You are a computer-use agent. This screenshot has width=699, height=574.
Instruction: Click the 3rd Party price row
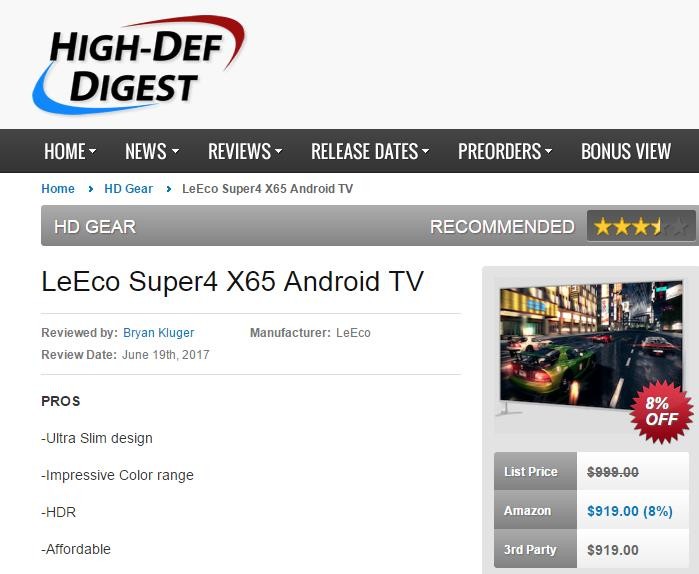[x=592, y=549]
